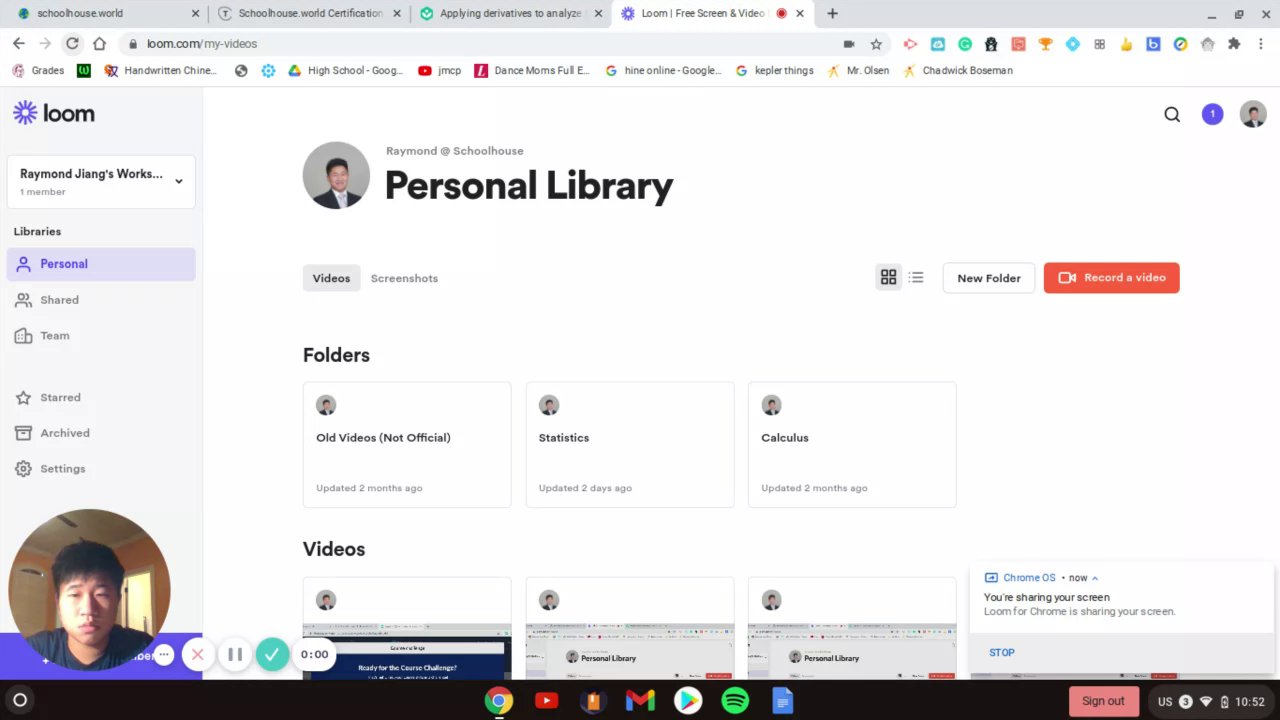Open notifications badge showing 1

(x=1212, y=114)
